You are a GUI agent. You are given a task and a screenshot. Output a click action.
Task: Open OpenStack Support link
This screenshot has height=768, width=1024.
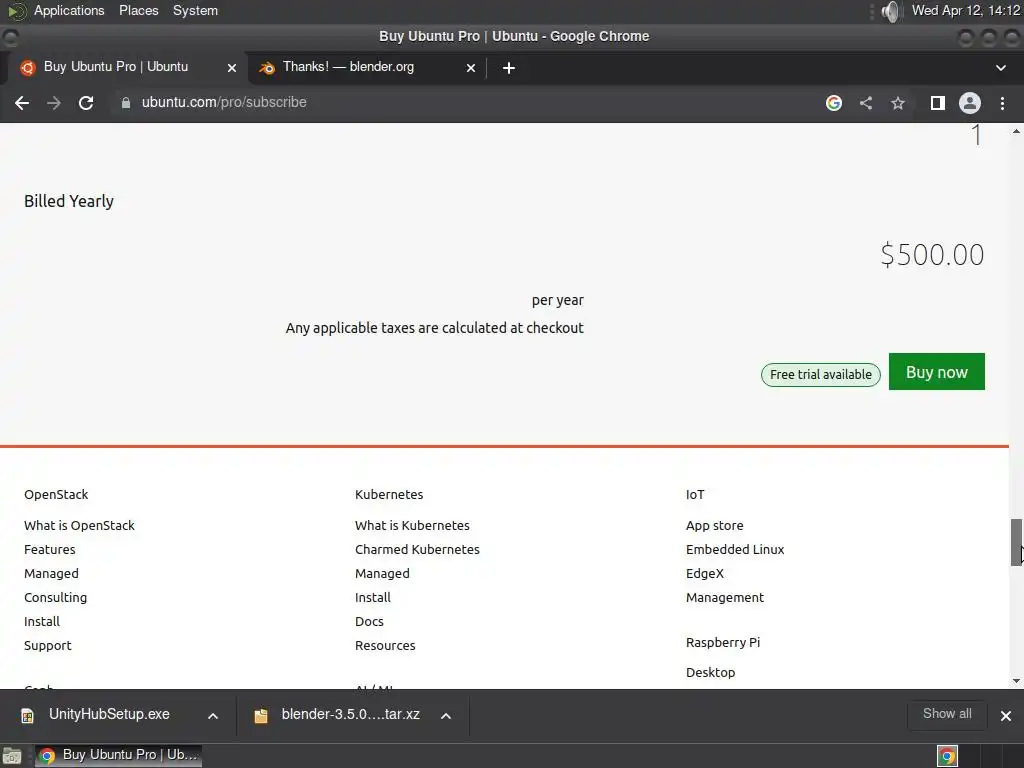(x=48, y=645)
